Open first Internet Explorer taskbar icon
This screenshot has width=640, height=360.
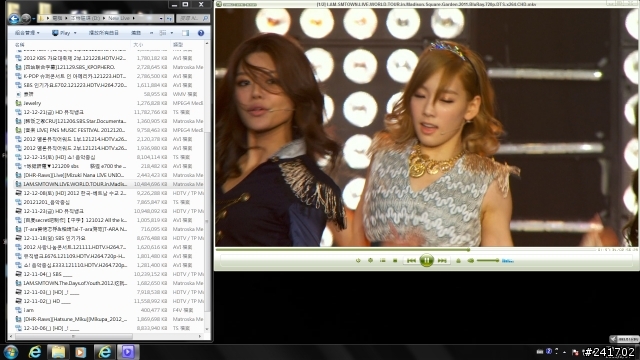pyautogui.click(x=35, y=352)
